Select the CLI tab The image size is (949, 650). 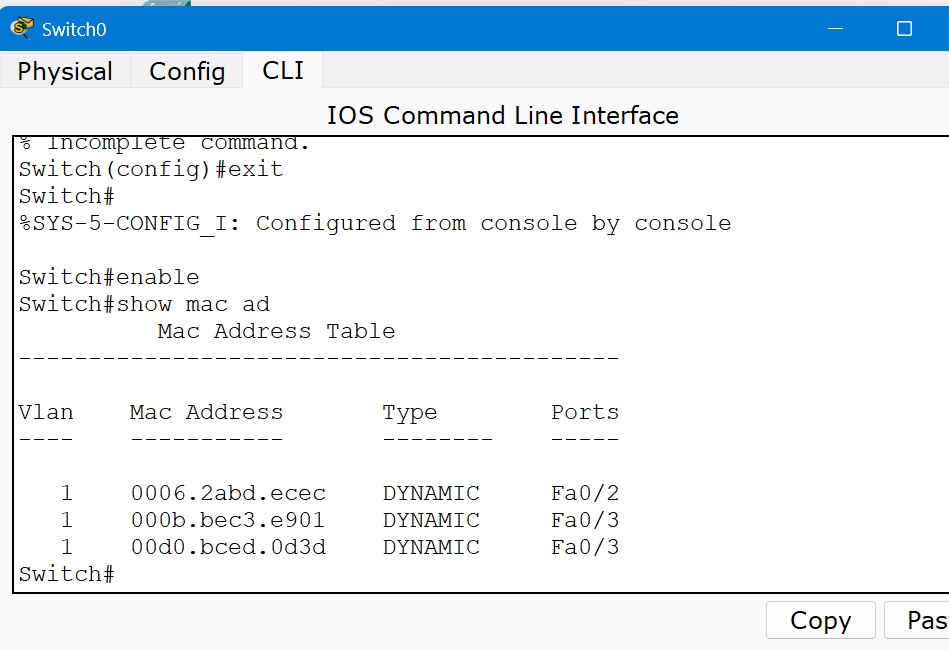[283, 71]
